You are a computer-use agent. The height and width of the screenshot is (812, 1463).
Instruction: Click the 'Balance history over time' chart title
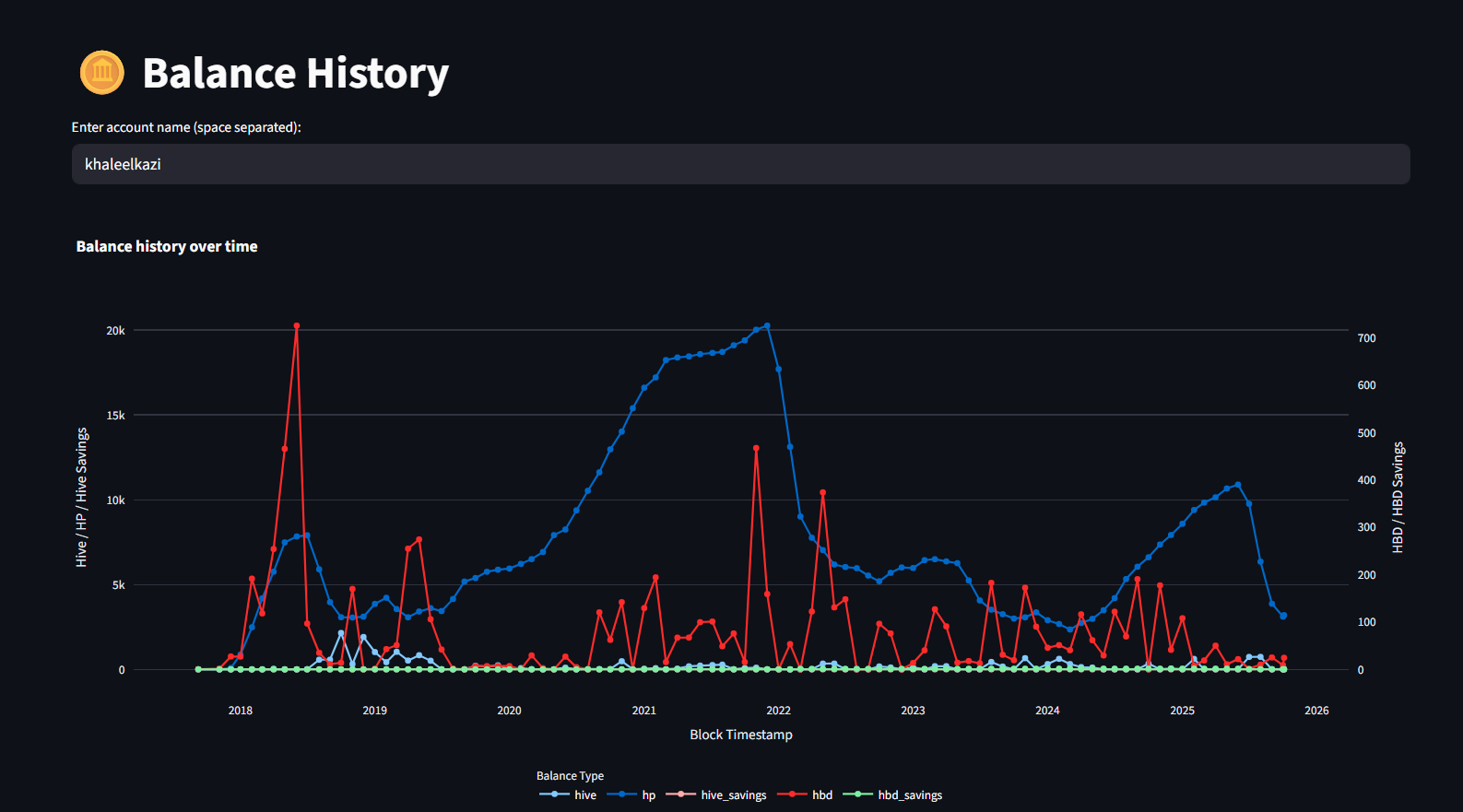pos(167,246)
